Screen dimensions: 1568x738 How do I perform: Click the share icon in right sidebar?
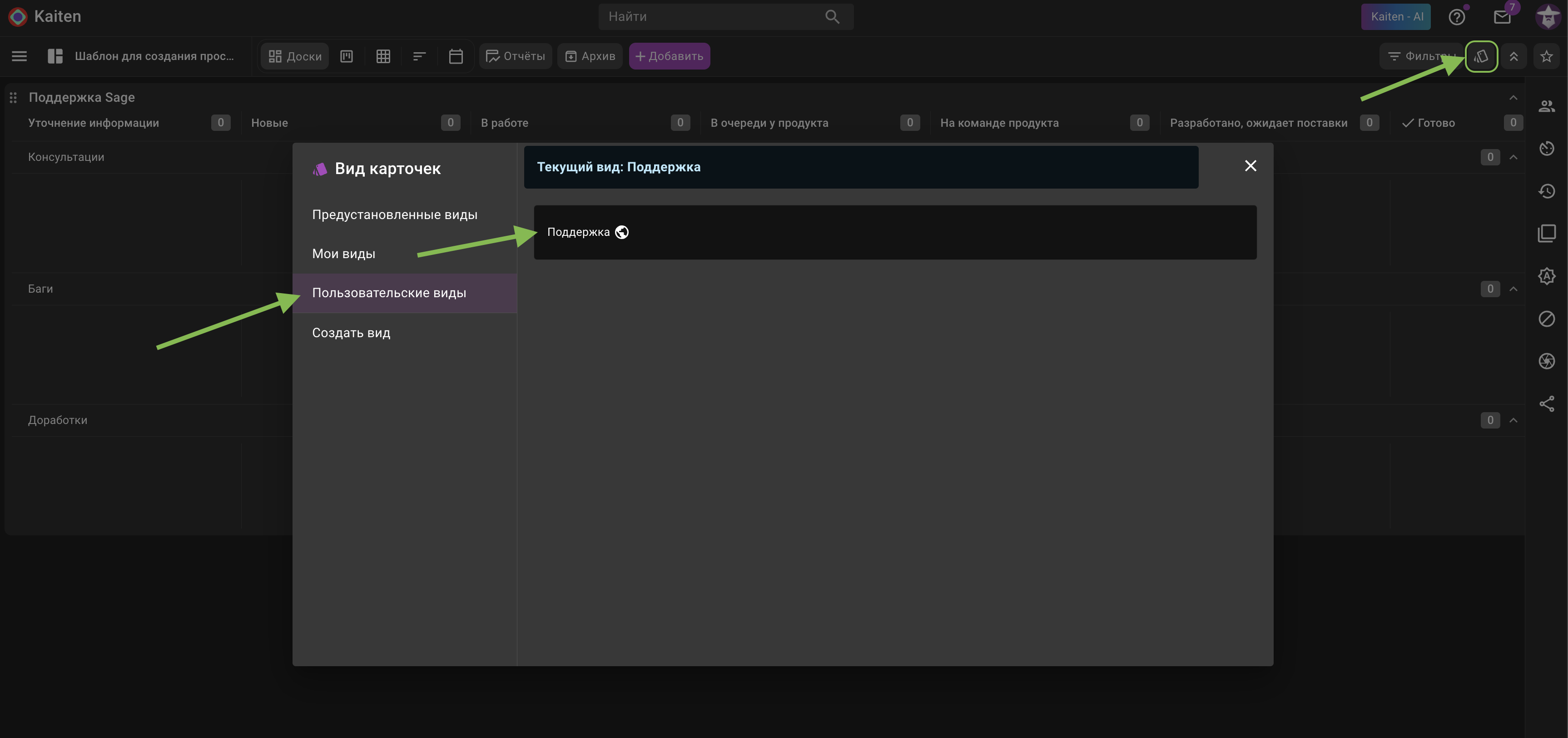(1547, 404)
